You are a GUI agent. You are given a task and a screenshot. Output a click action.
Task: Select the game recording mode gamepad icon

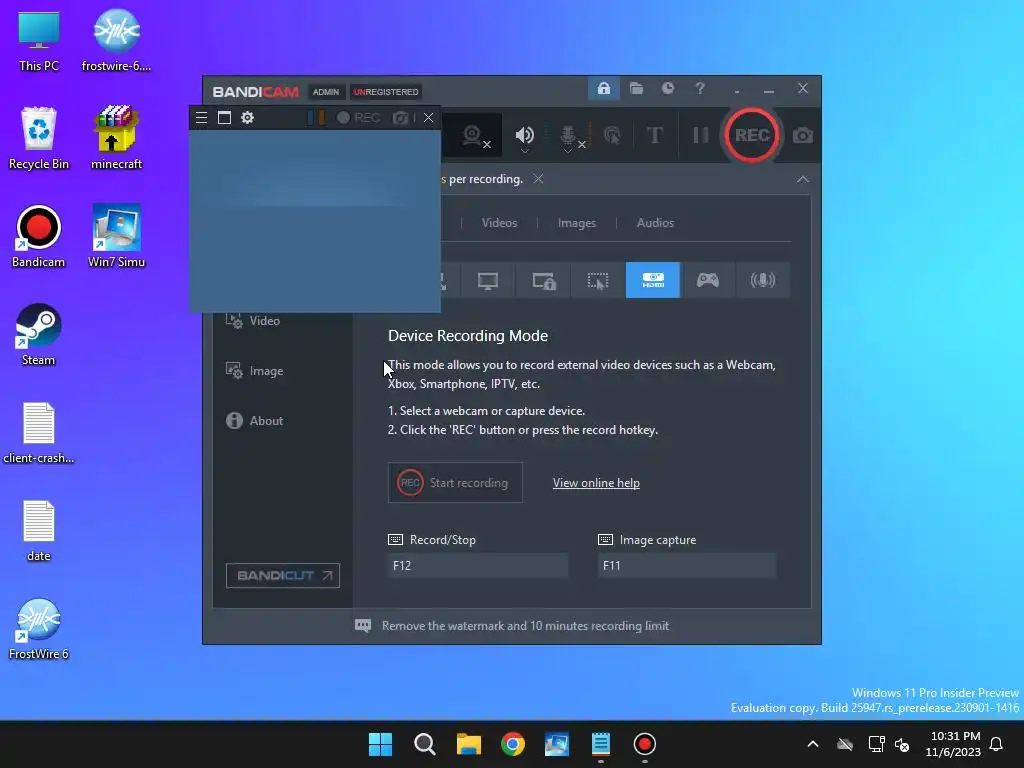click(x=707, y=280)
